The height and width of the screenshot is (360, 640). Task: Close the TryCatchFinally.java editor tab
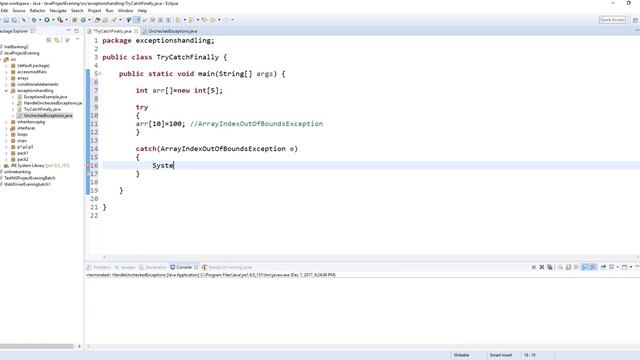[136, 31]
